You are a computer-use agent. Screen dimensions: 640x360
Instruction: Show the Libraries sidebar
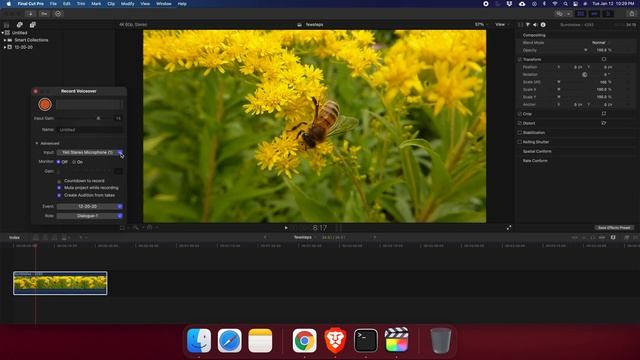[x=7, y=25]
